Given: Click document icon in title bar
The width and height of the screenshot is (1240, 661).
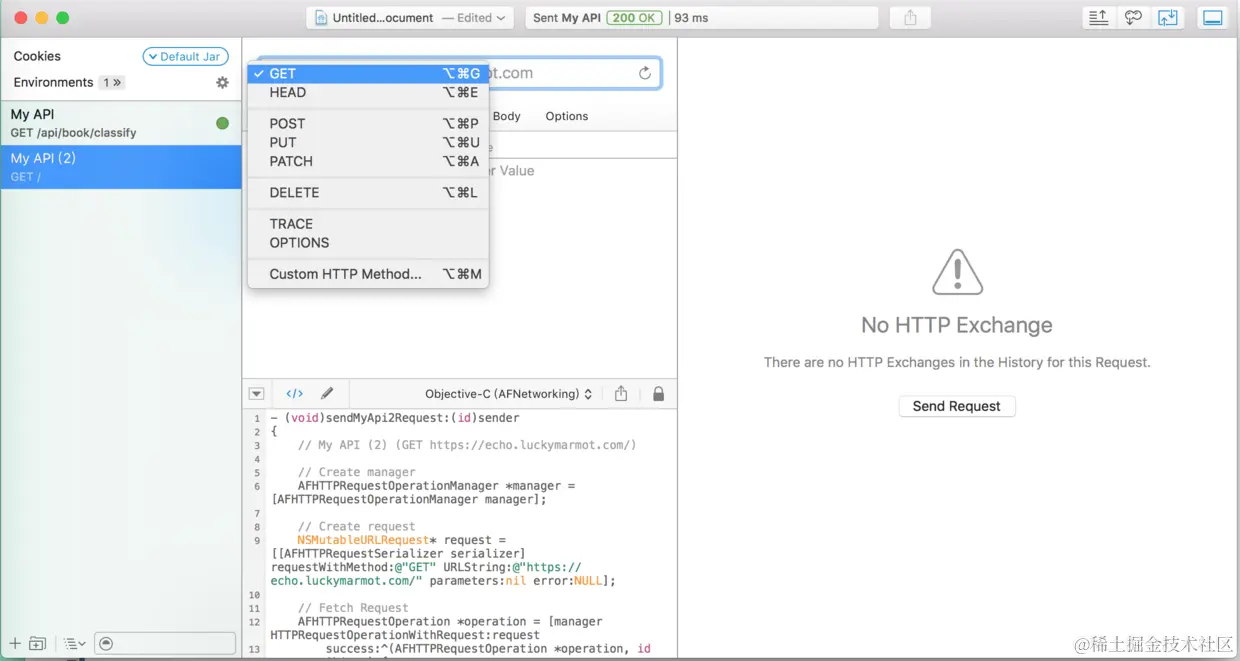Looking at the screenshot, I should (x=321, y=18).
